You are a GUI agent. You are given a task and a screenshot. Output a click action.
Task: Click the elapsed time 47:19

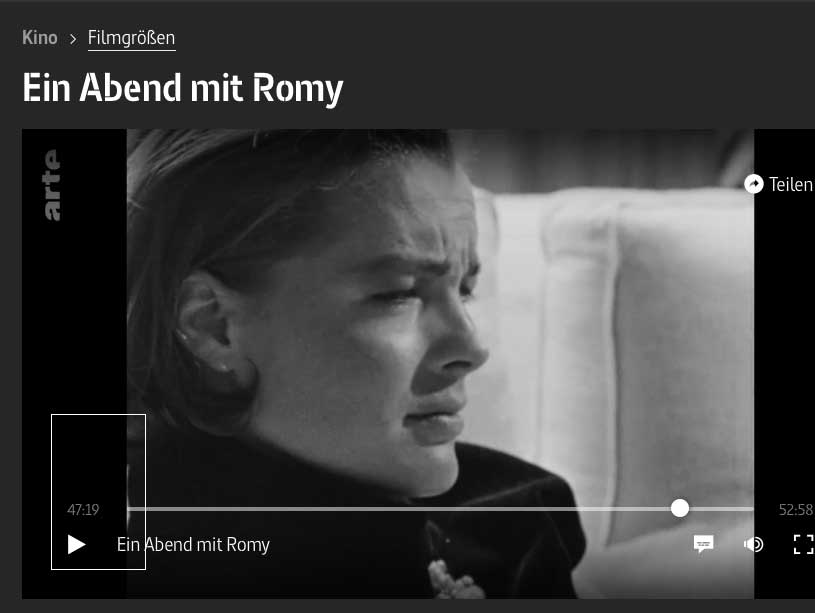point(83,510)
